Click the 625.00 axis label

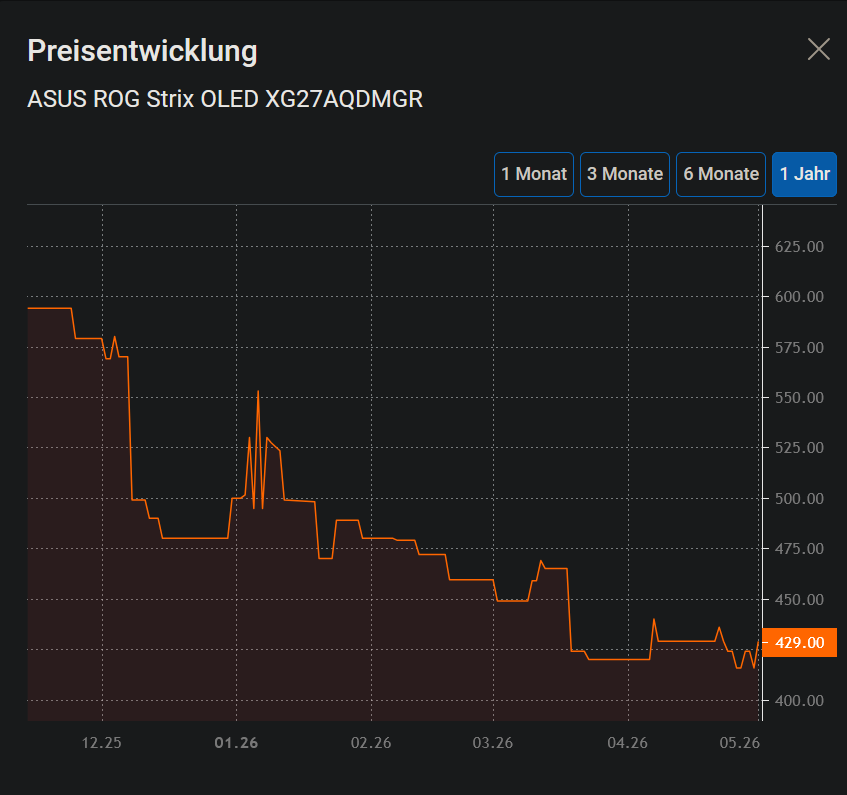[799, 247]
